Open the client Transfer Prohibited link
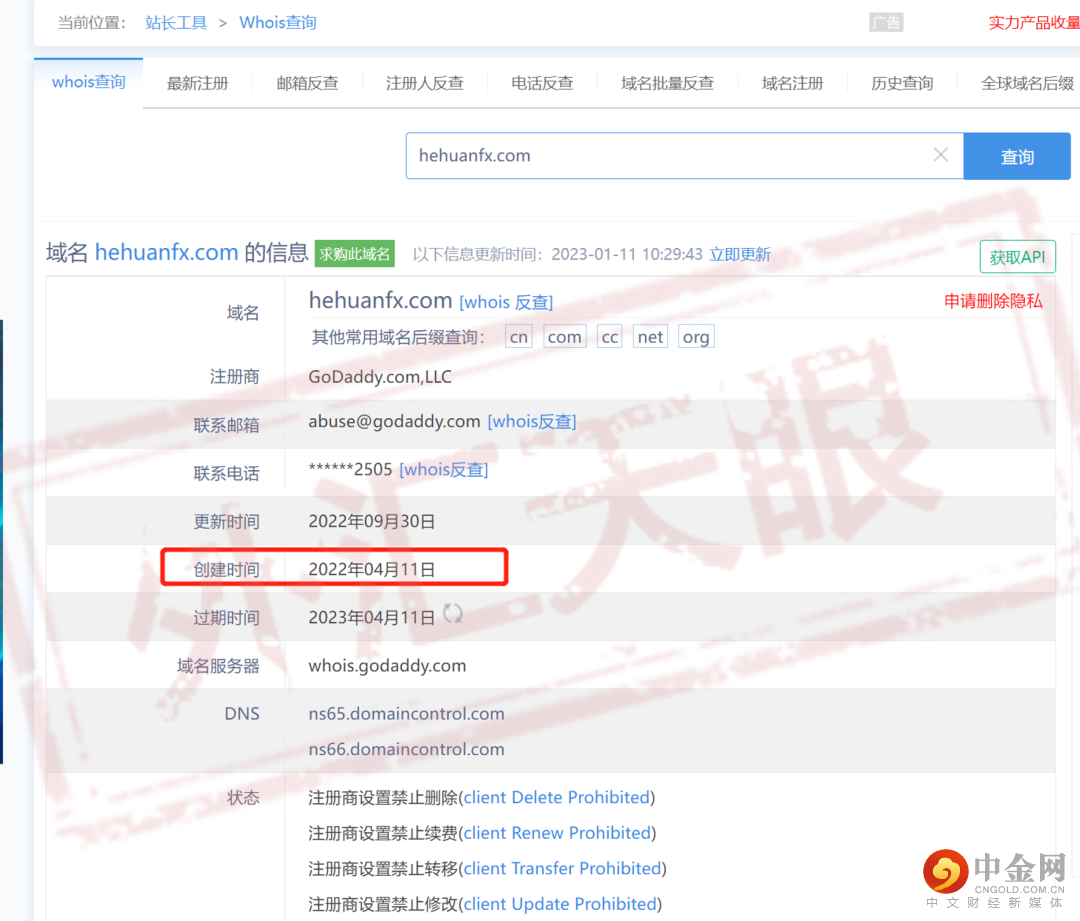 (x=563, y=869)
